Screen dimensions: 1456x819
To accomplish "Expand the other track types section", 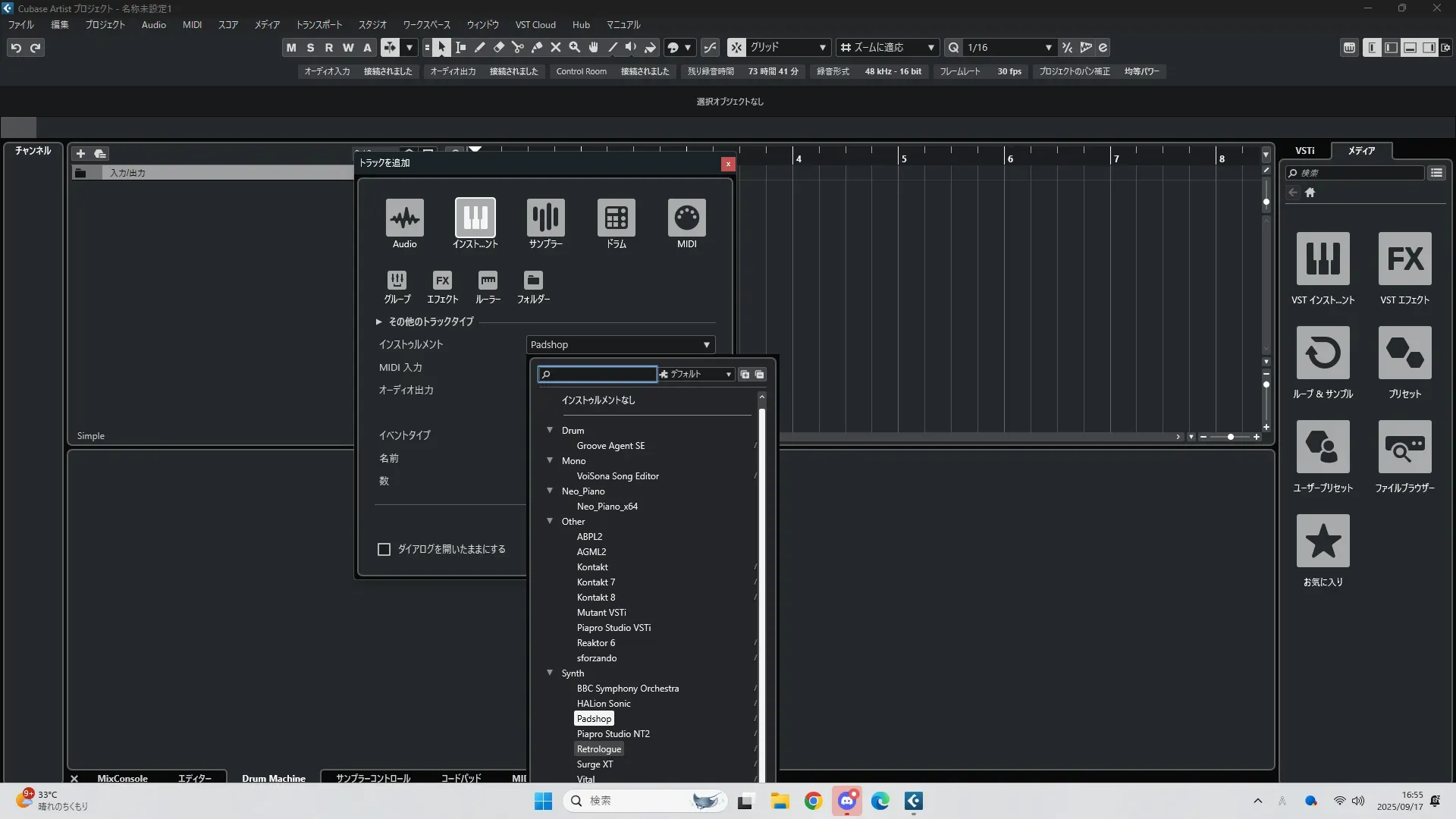I will click(x=378, y=322).
